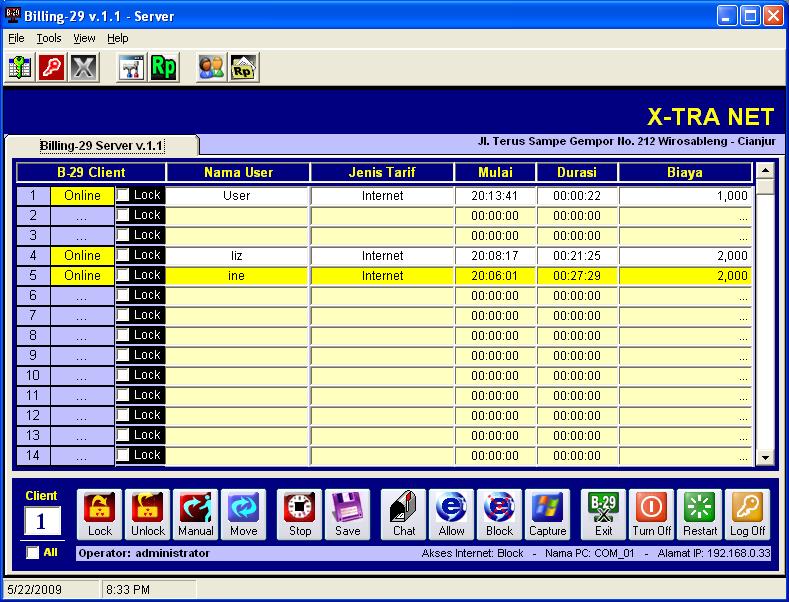Click the Rp house toolbar icon
Image resolution: width=789 pixels, height=602 pixels.
tap(244, 67)
